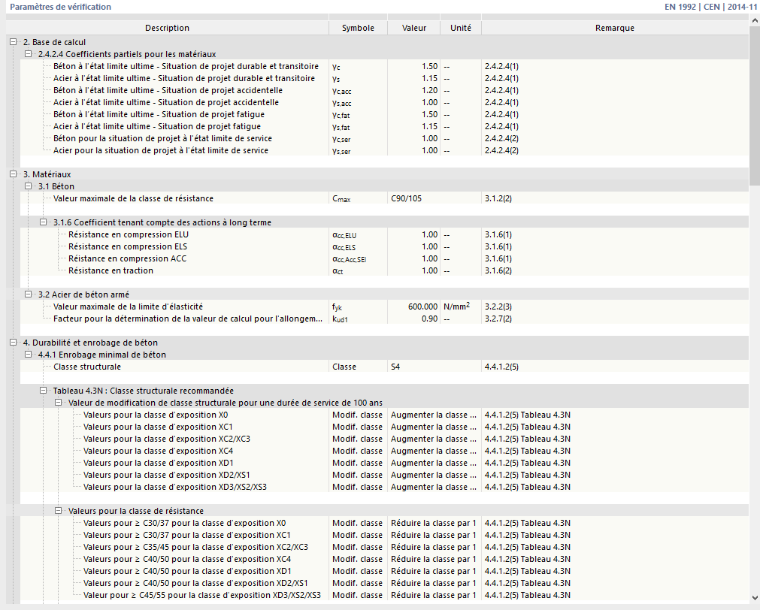760x610 pixels.
Task: Select value 1.00 for Résistance en traction
Action: (x=414, y=271)
